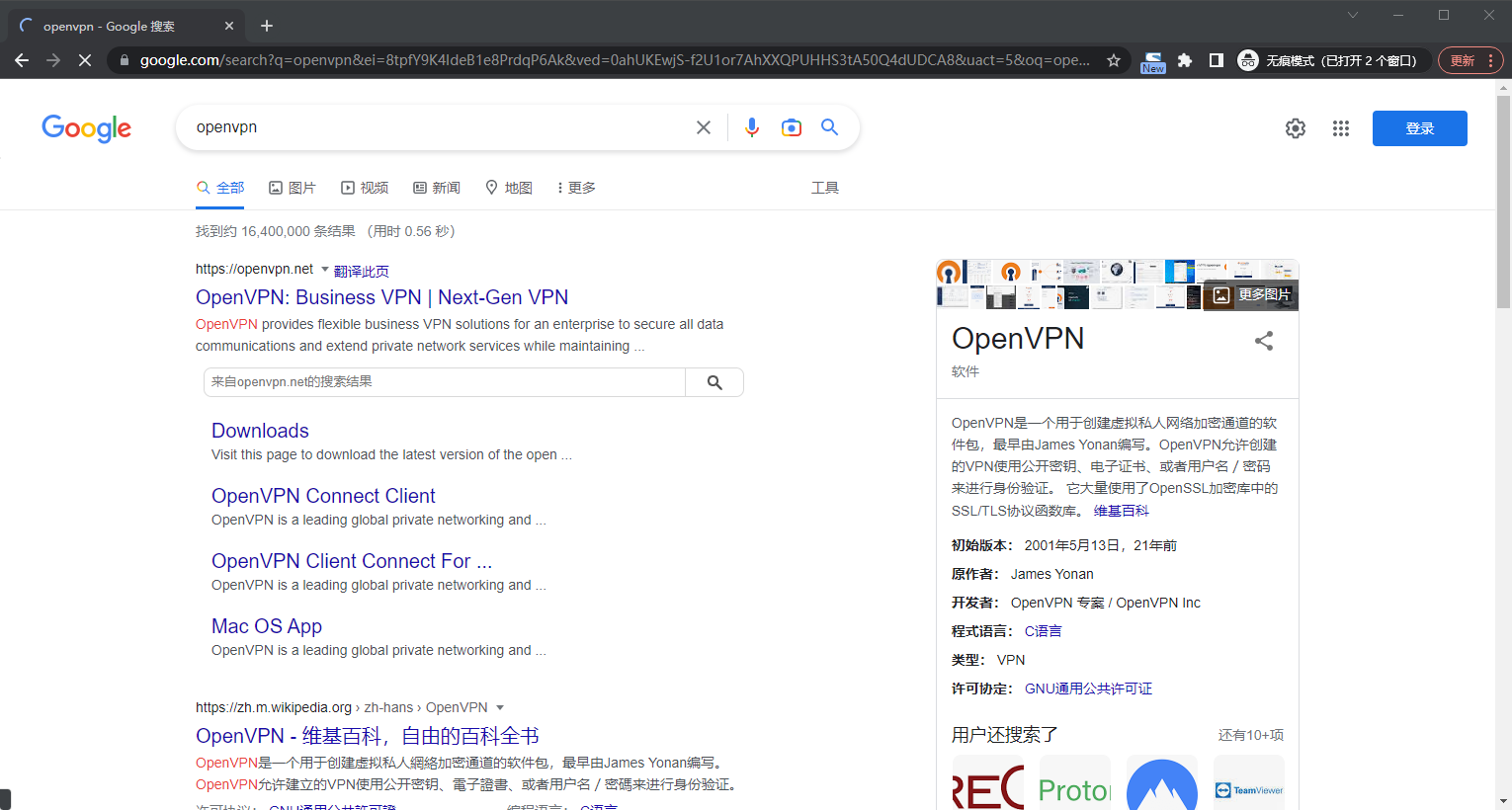This screenshot has height=810, width=1512.
Task: Close the openvpn Google search tab
Action: 229,26
